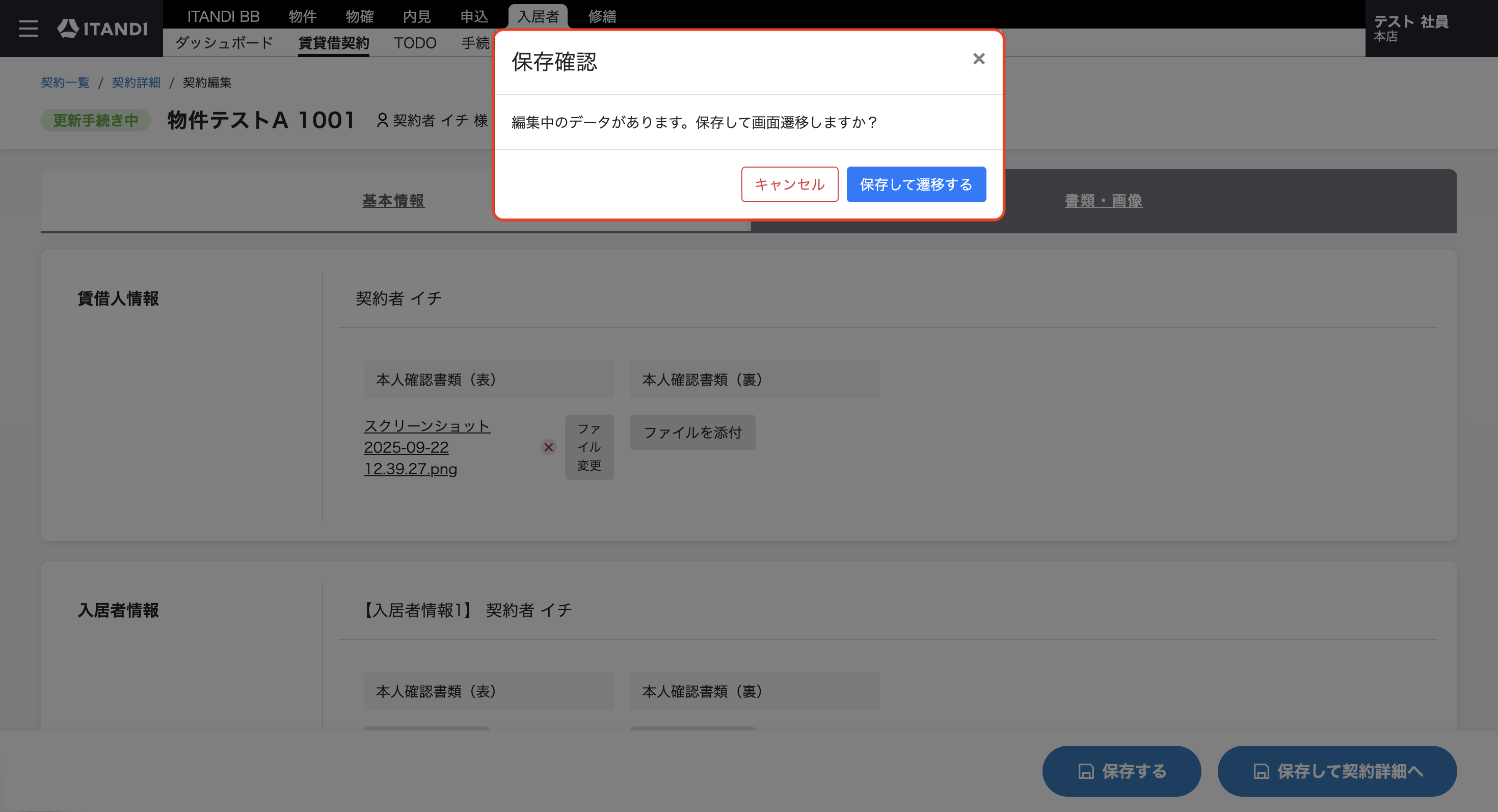Click the 物件テストA 1001 heading
The height and width of the screenshot is (812, 1498).
261,120
